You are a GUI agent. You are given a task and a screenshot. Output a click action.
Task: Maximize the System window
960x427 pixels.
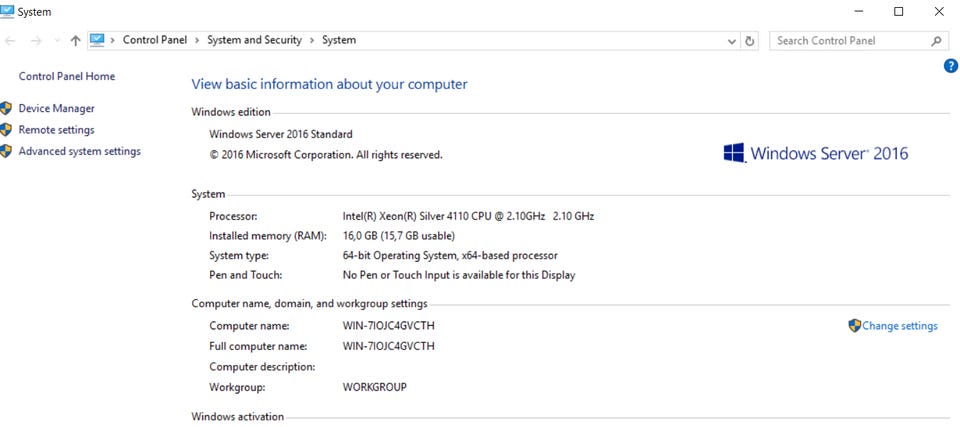tap(899, 12)
